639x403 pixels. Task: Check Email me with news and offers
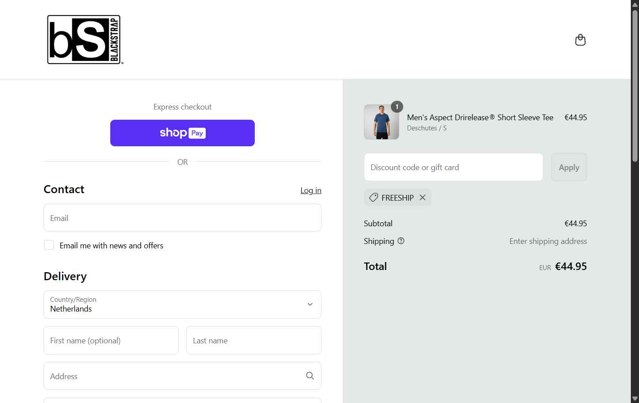click(49, 245)
